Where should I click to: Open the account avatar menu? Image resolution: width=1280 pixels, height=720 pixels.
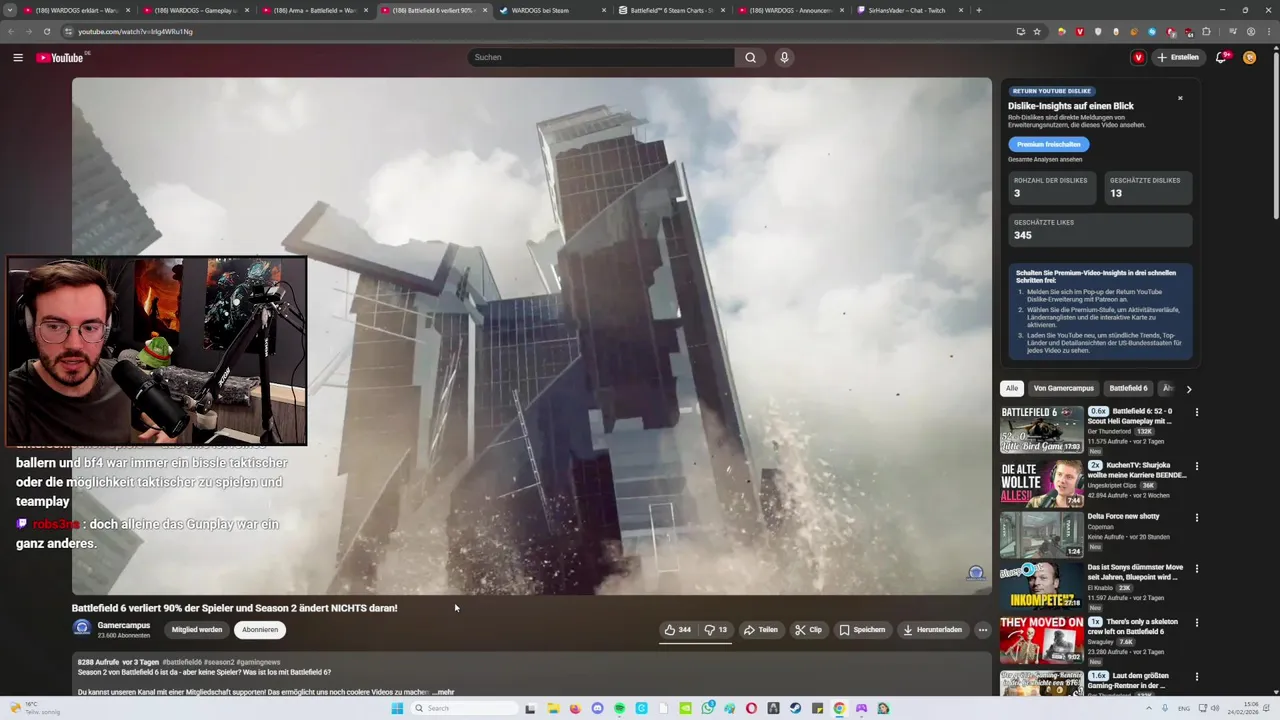pos(1249,58)
